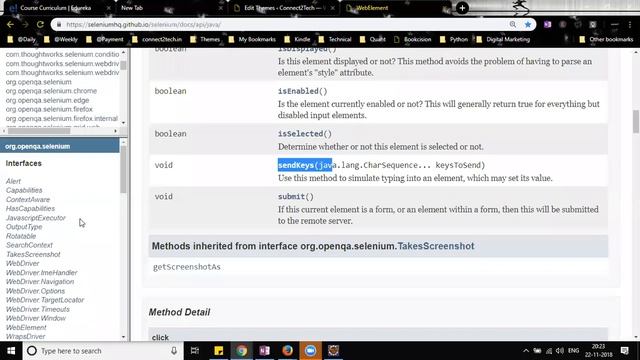This screenshot has height=360, width=640.
Task: Click the browser Forward arrow
Action: [25, 24]
